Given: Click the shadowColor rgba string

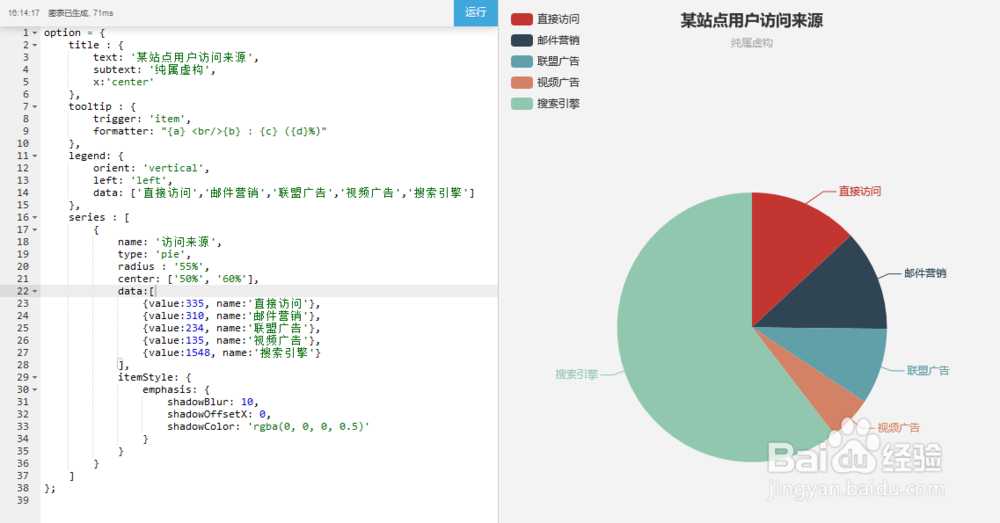Looking at the screenshot, I should [309, 427].
